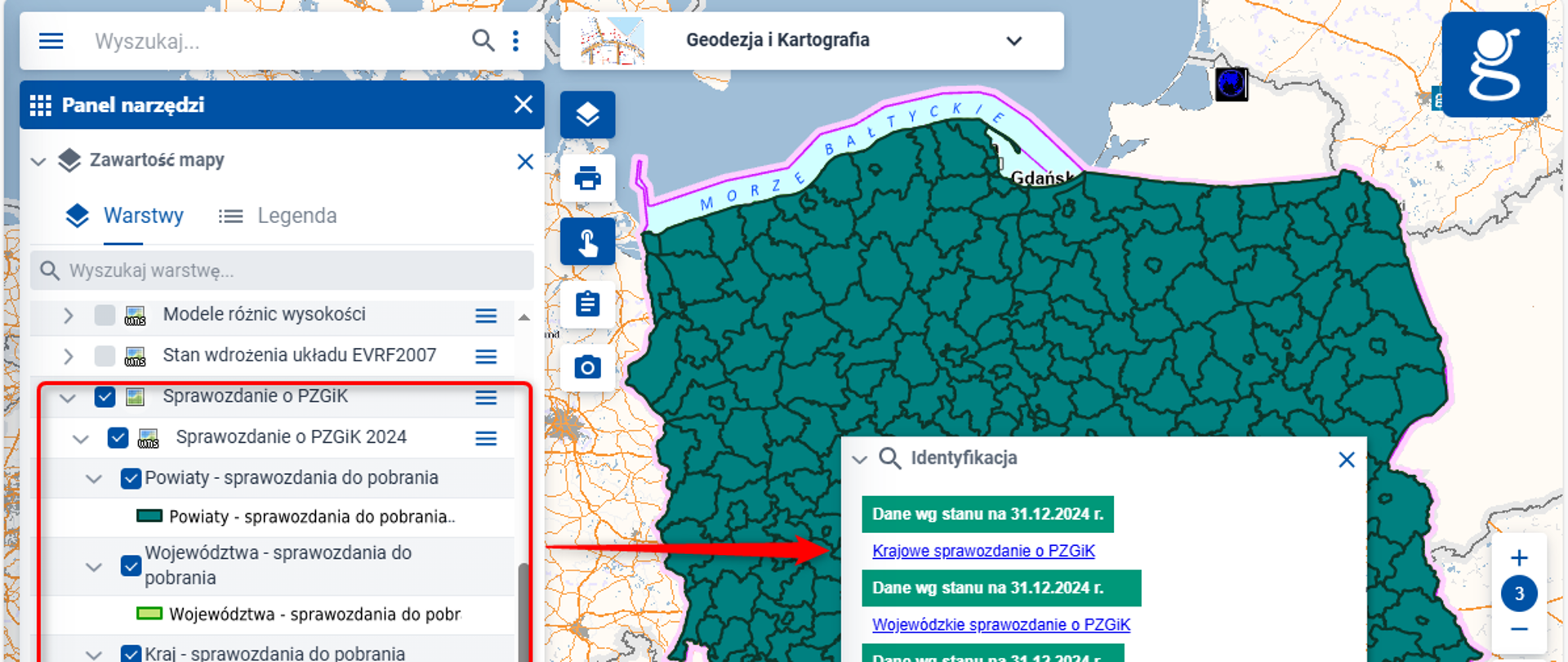This screenshot has height=662, width=1568.
Task: Close the Panel narzędzi panel
Action: click(523, 105)
